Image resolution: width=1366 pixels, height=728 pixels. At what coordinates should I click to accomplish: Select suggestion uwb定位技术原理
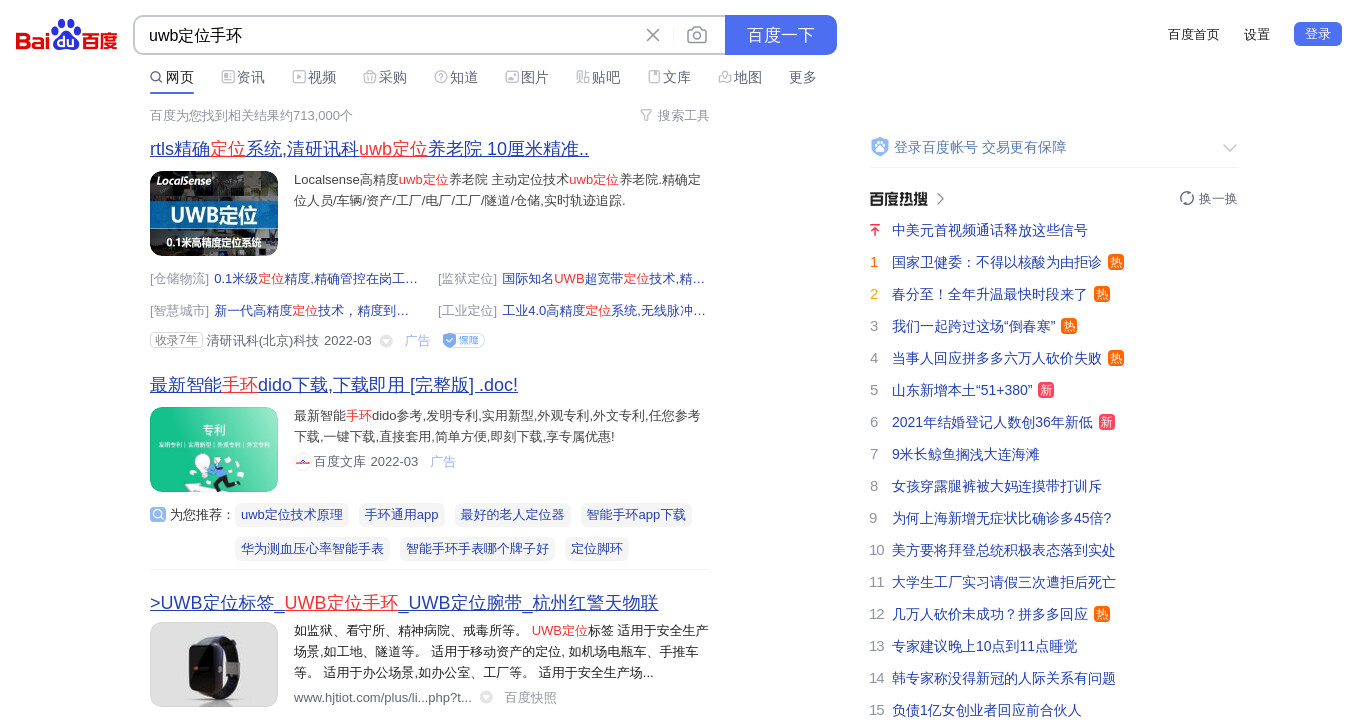tap(292, 515)
